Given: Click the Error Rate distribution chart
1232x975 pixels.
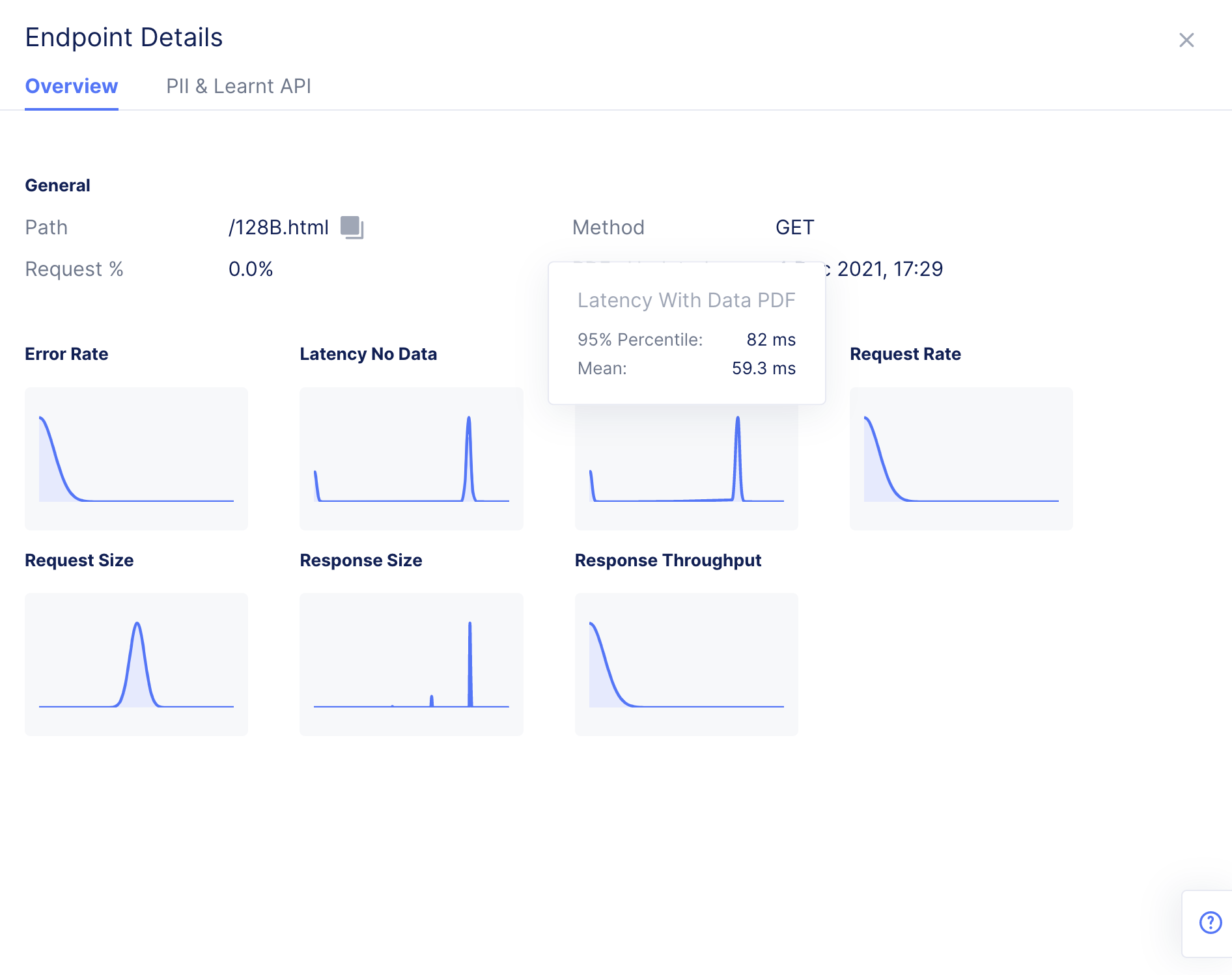Looking at the screenshot, I should click(136, 458).
